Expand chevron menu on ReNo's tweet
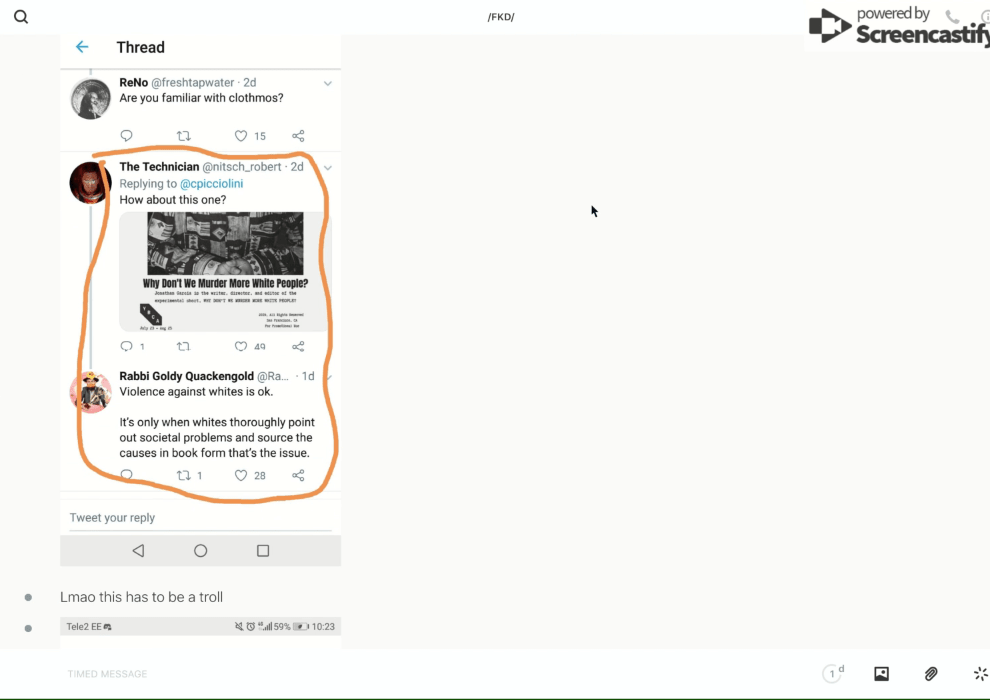 (327, 83)
